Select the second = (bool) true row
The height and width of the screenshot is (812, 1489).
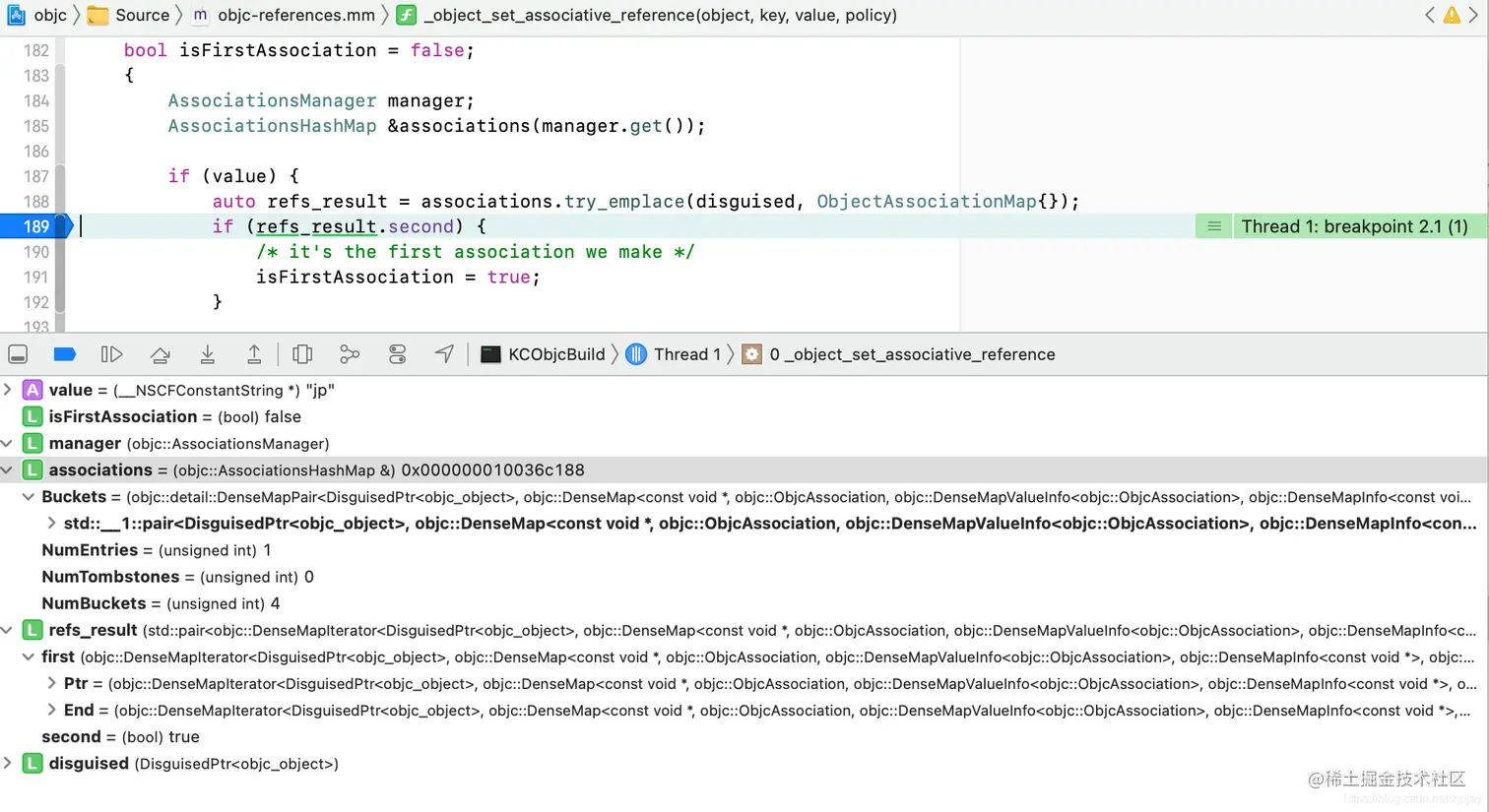[x=744, y=736]
